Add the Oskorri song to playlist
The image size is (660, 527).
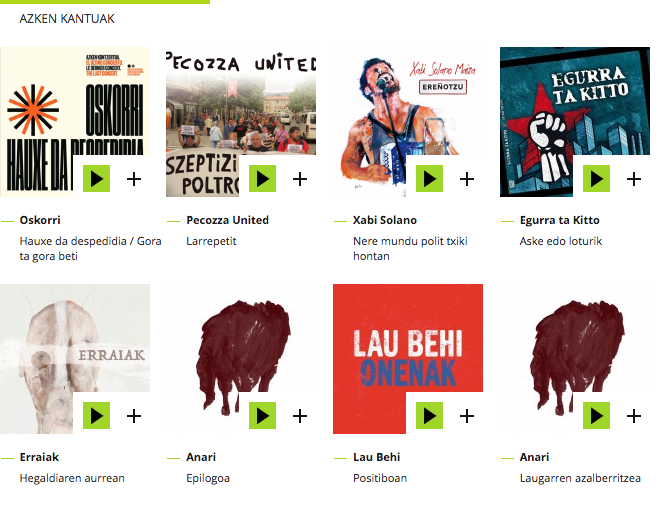(x=134, y=179)
